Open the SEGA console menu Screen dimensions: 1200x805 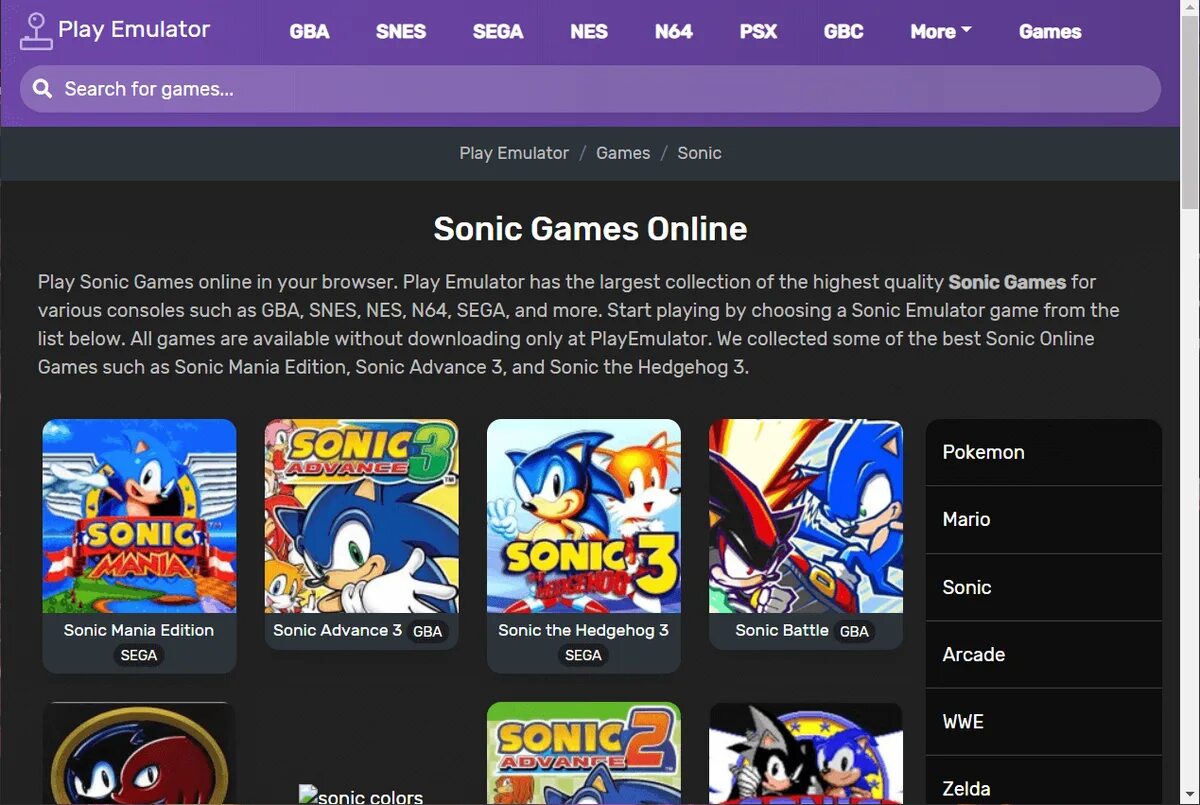498,31
